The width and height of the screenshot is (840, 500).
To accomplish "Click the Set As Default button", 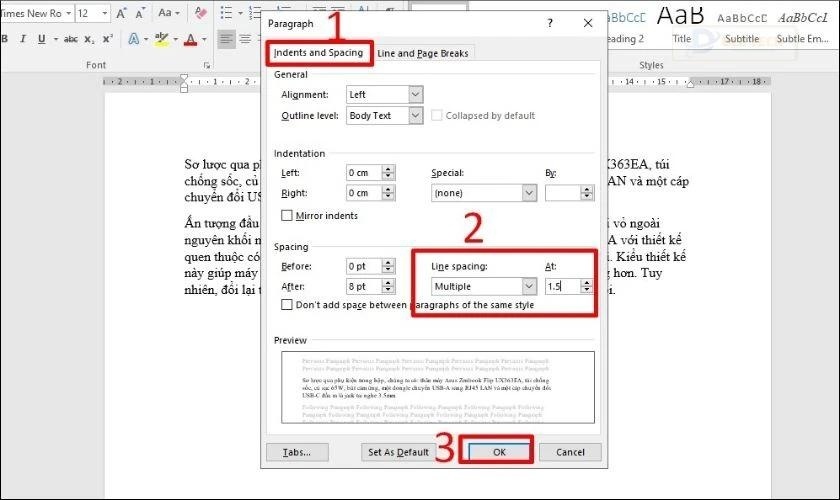I will click(398, 452).
